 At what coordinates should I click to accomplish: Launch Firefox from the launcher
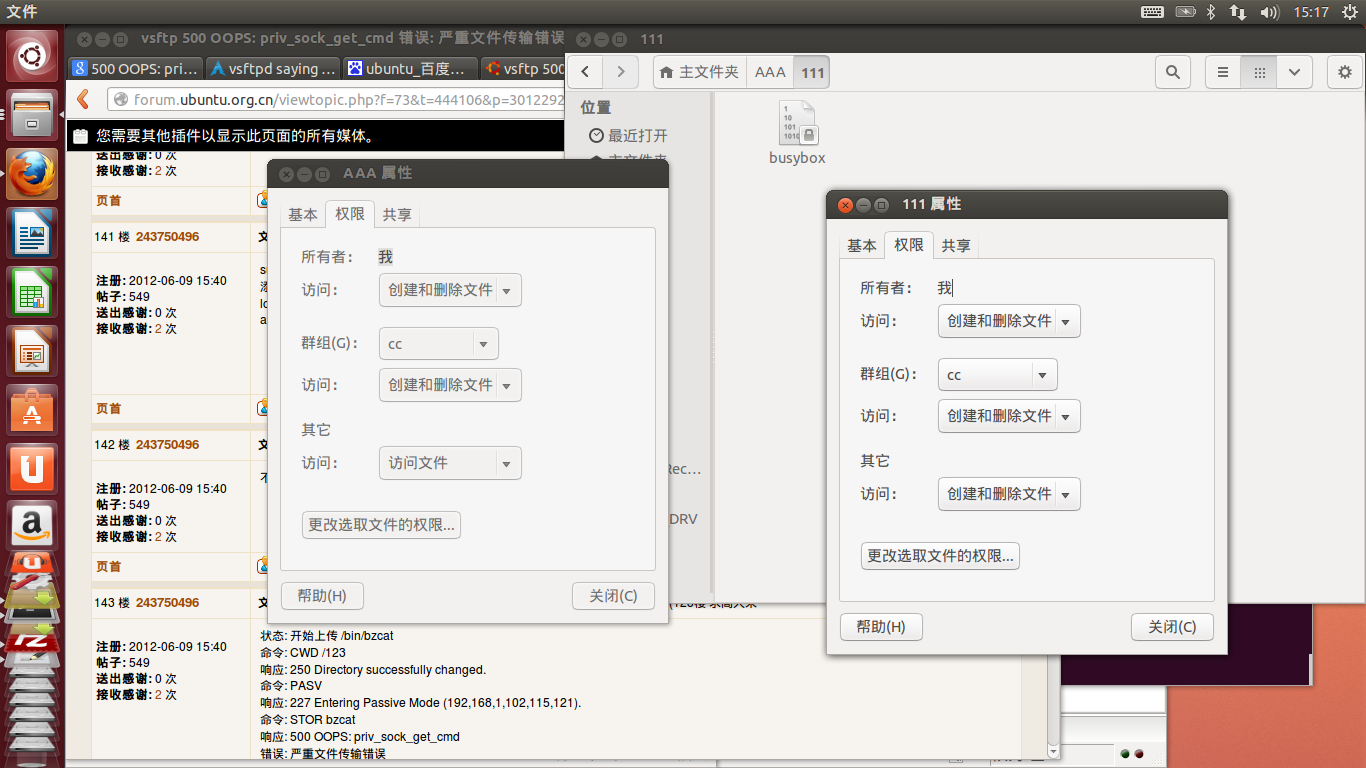tap(33, 174)
